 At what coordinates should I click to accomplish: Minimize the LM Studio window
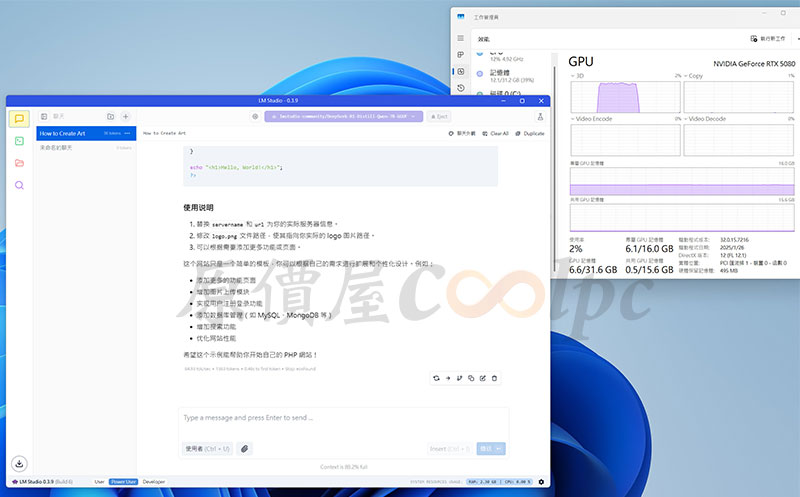[x=503, y=101]
